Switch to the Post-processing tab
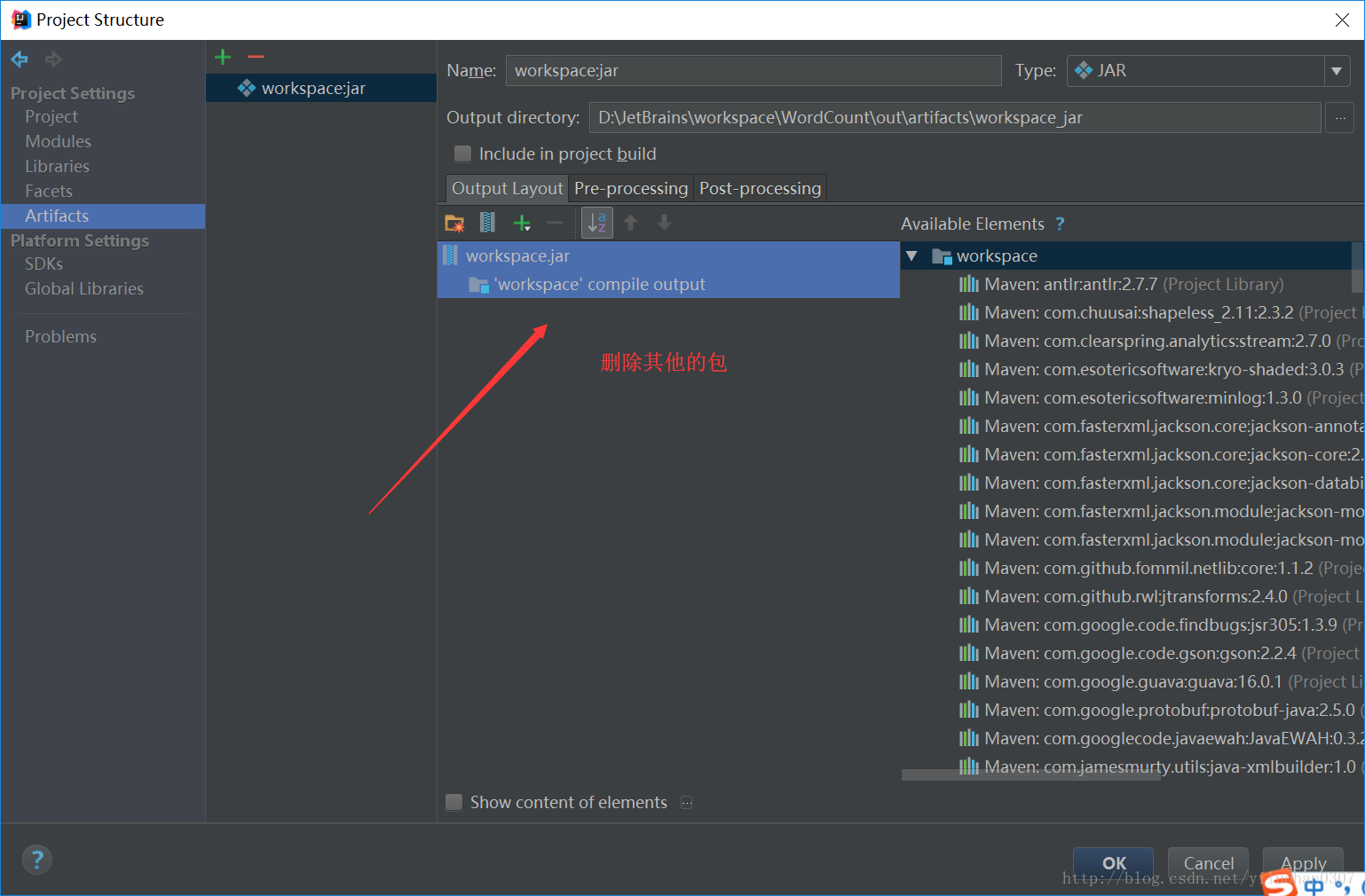This screenshot has height=896, width=1365. (760, 188)
